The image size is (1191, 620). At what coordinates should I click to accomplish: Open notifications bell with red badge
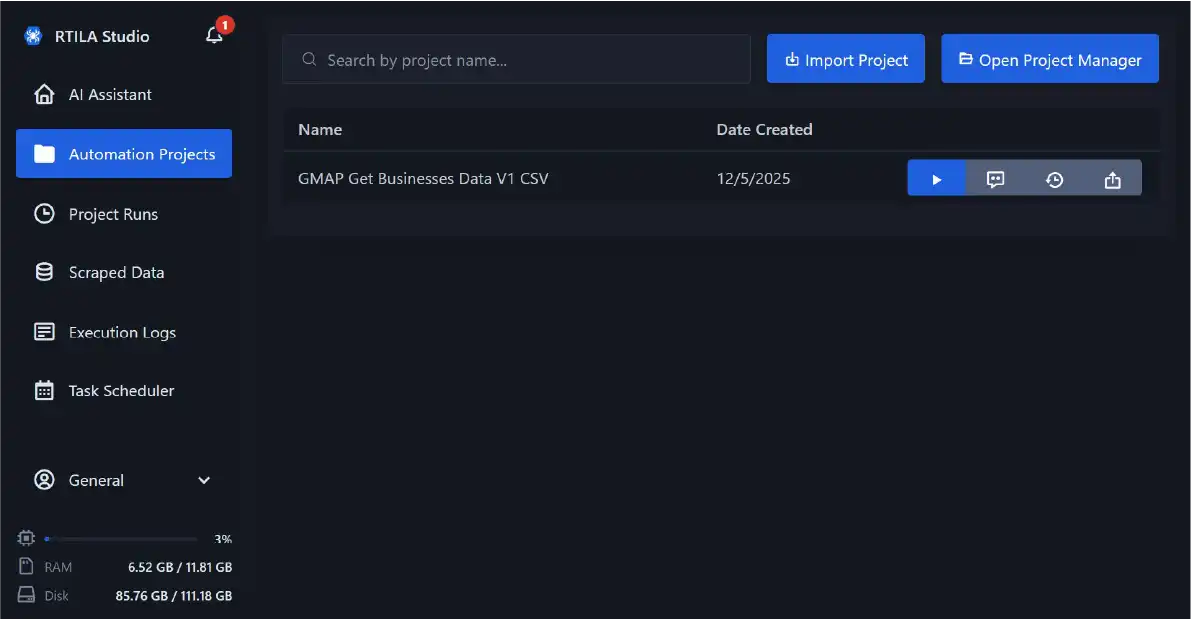coord(214,35)
